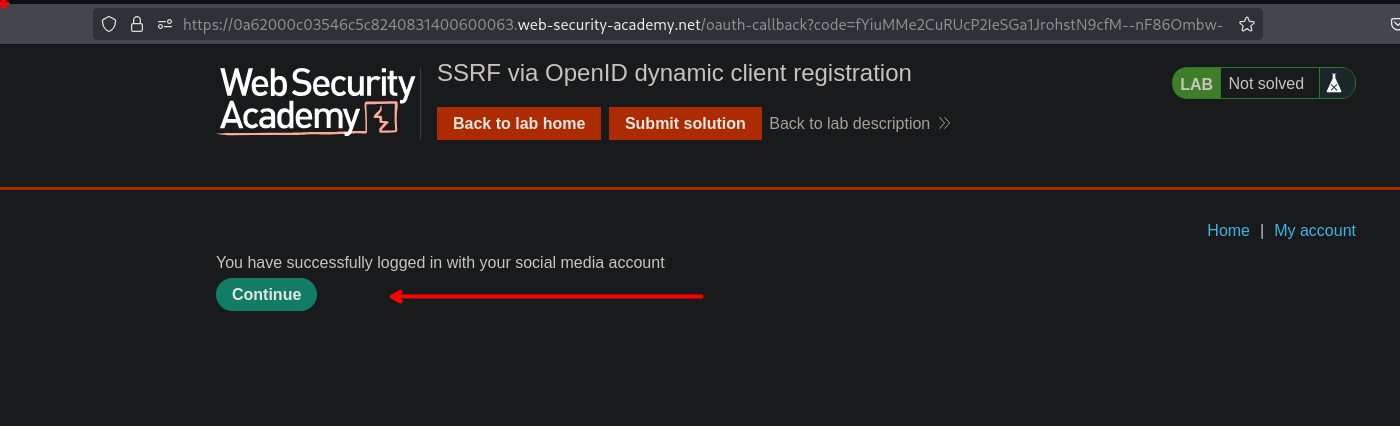
Task: Open the Back to lab description link
Action: [x=849, y=124]
